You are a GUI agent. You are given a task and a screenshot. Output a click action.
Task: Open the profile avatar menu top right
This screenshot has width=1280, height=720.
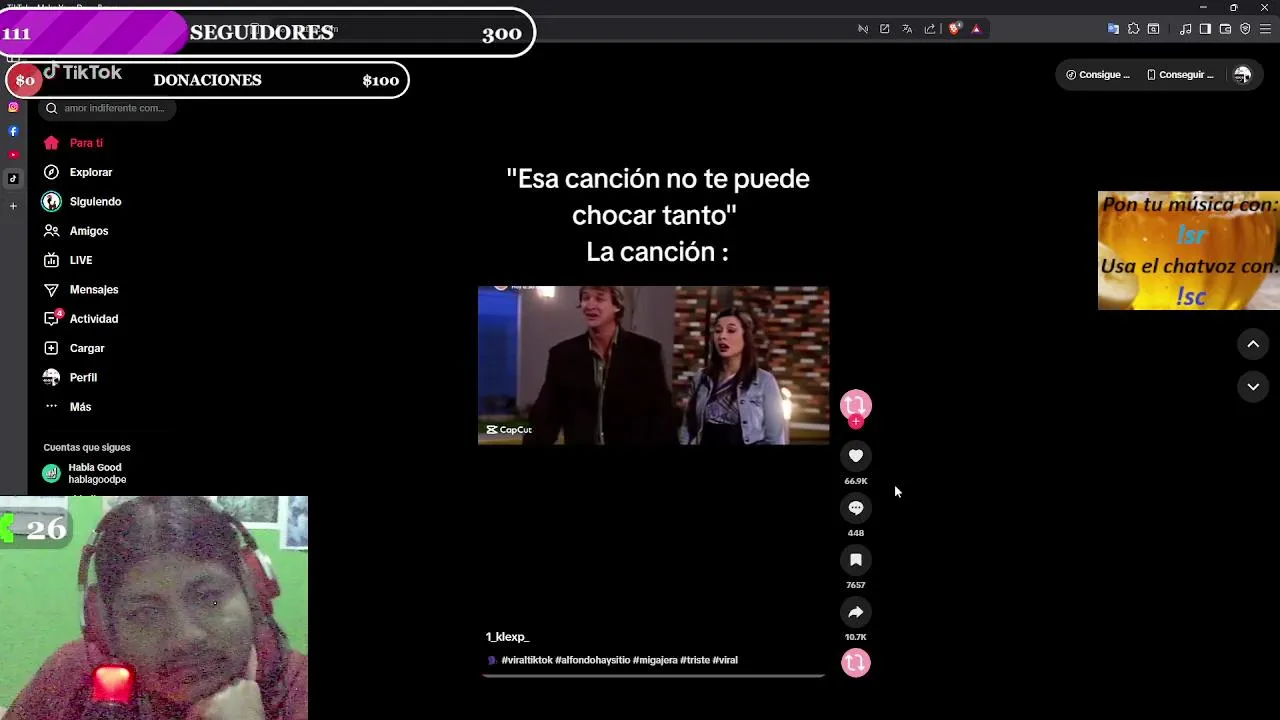1242,75
